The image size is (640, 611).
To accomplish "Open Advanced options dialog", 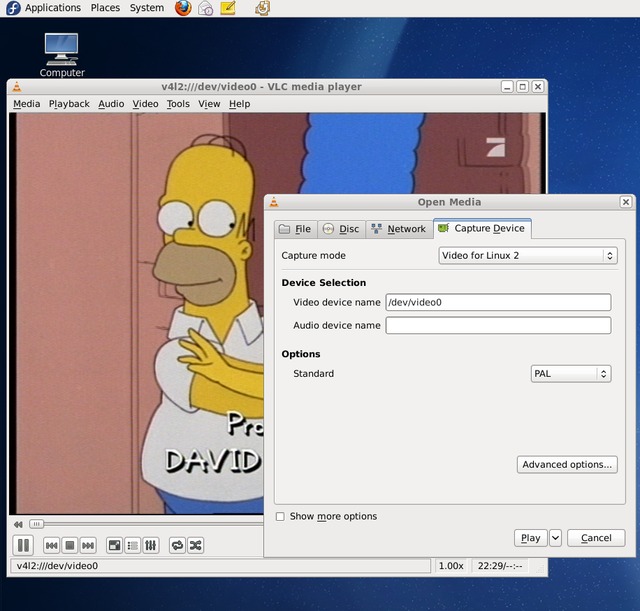I will 567,464.
